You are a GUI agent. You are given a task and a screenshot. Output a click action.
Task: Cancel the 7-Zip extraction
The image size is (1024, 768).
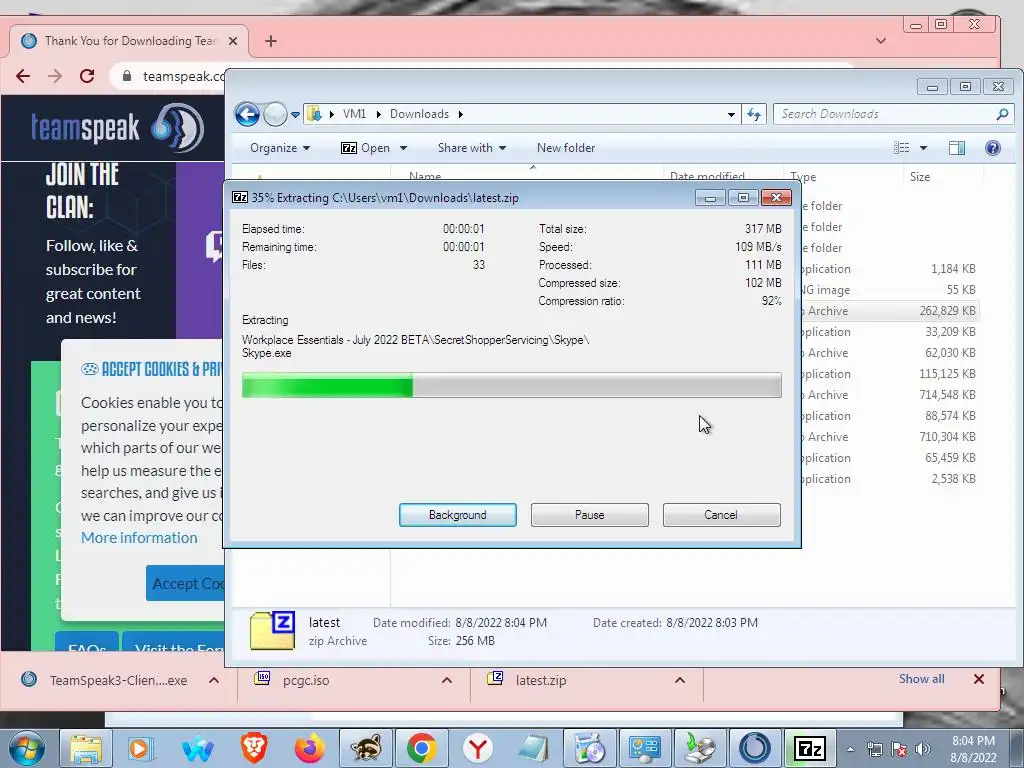point(721,515)
